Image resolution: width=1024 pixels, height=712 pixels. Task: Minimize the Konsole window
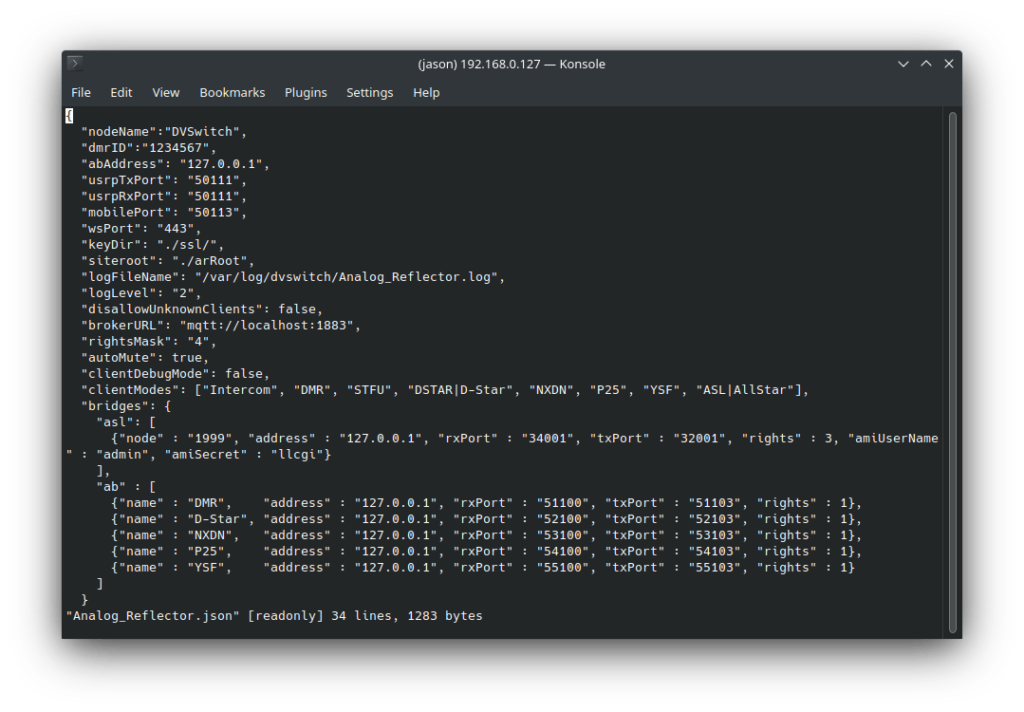tap(903, 64)
